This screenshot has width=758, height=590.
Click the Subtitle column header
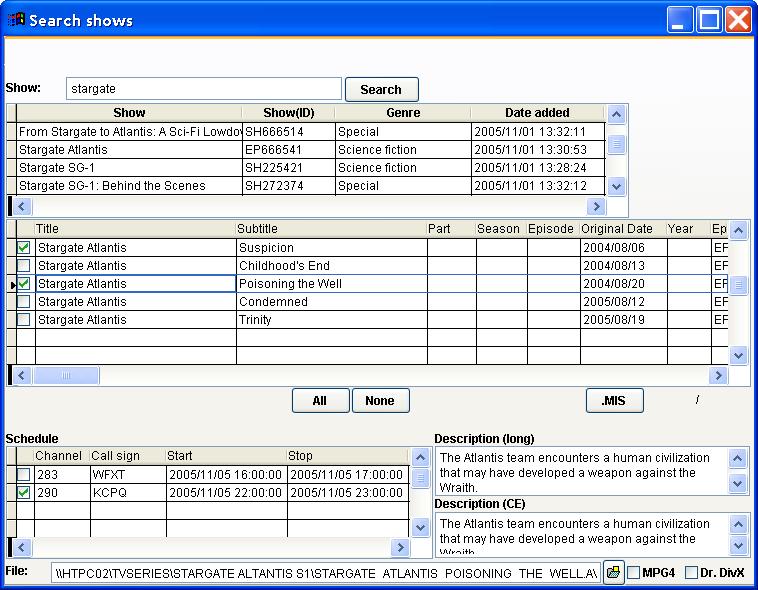[331, 229]
